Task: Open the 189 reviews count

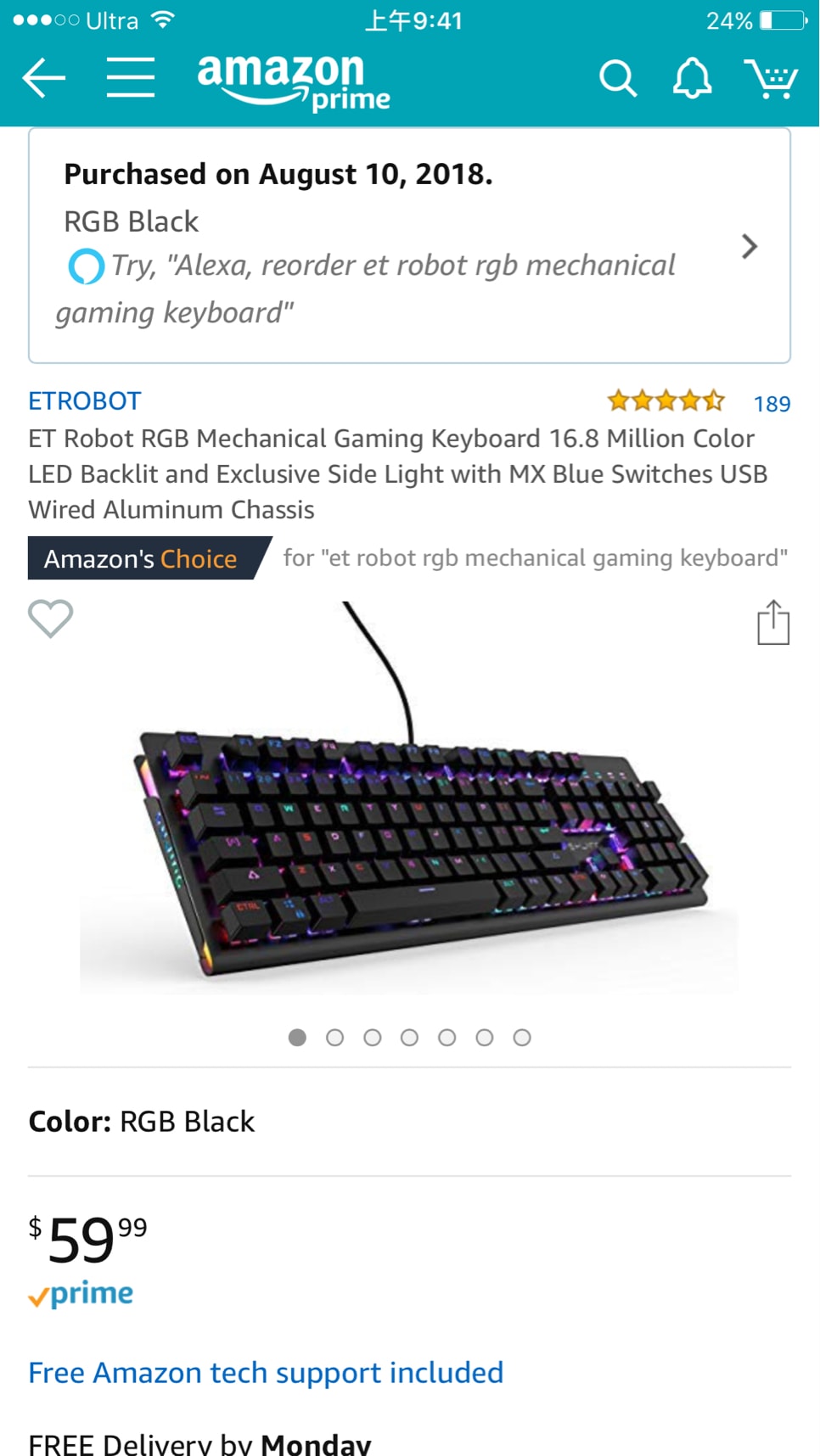Action: point(772,404)
